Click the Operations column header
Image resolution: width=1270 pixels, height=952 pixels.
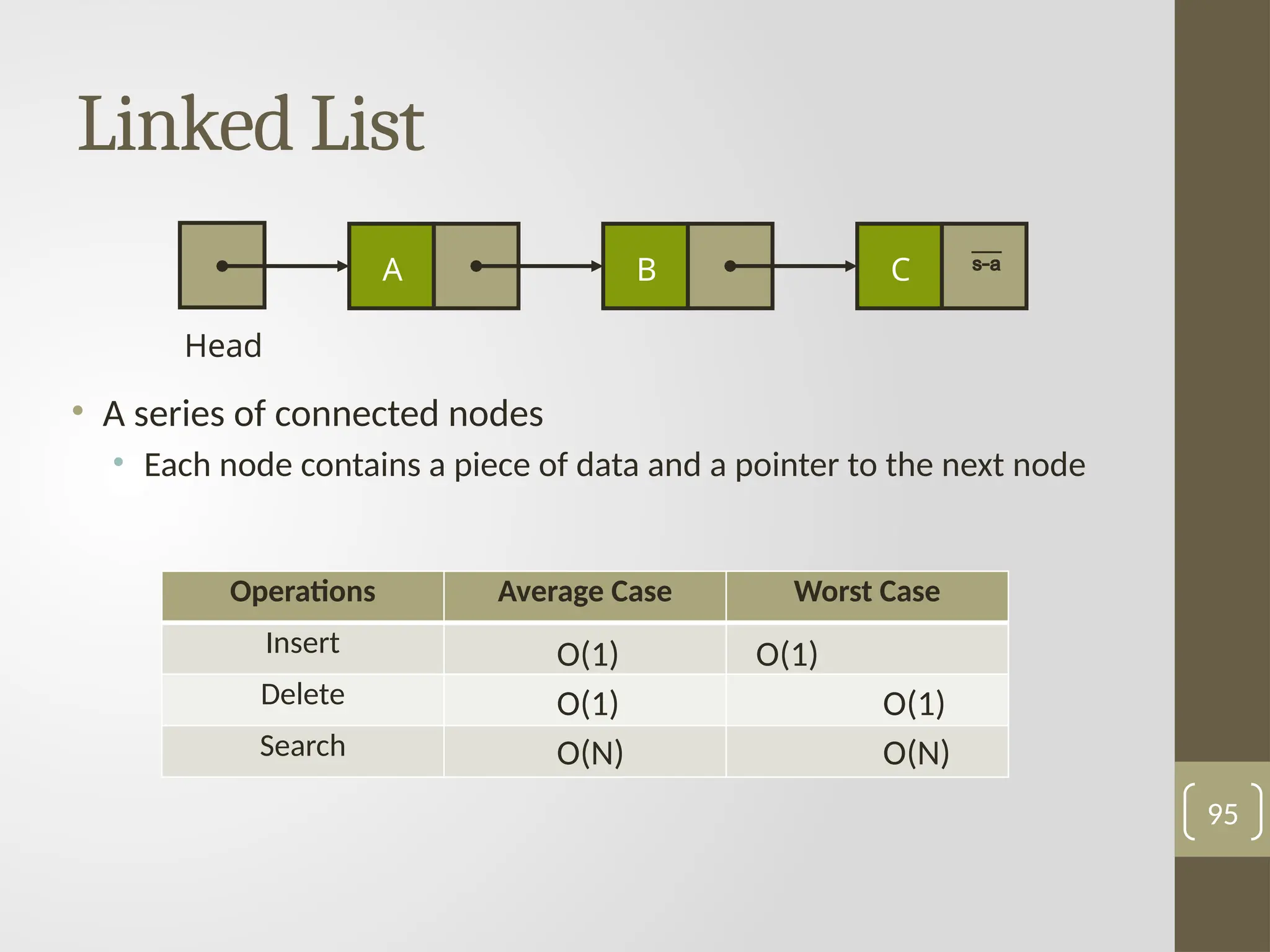point(303,593)
